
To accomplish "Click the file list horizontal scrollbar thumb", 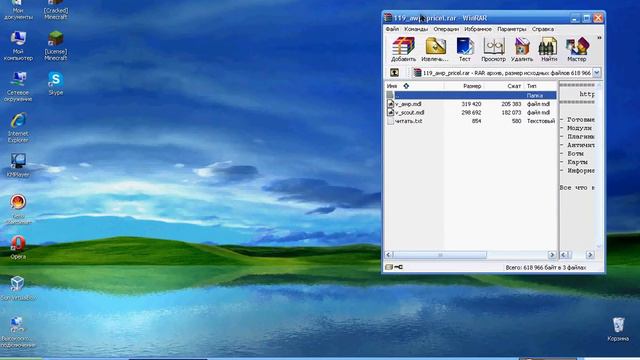I will [440, 255].
